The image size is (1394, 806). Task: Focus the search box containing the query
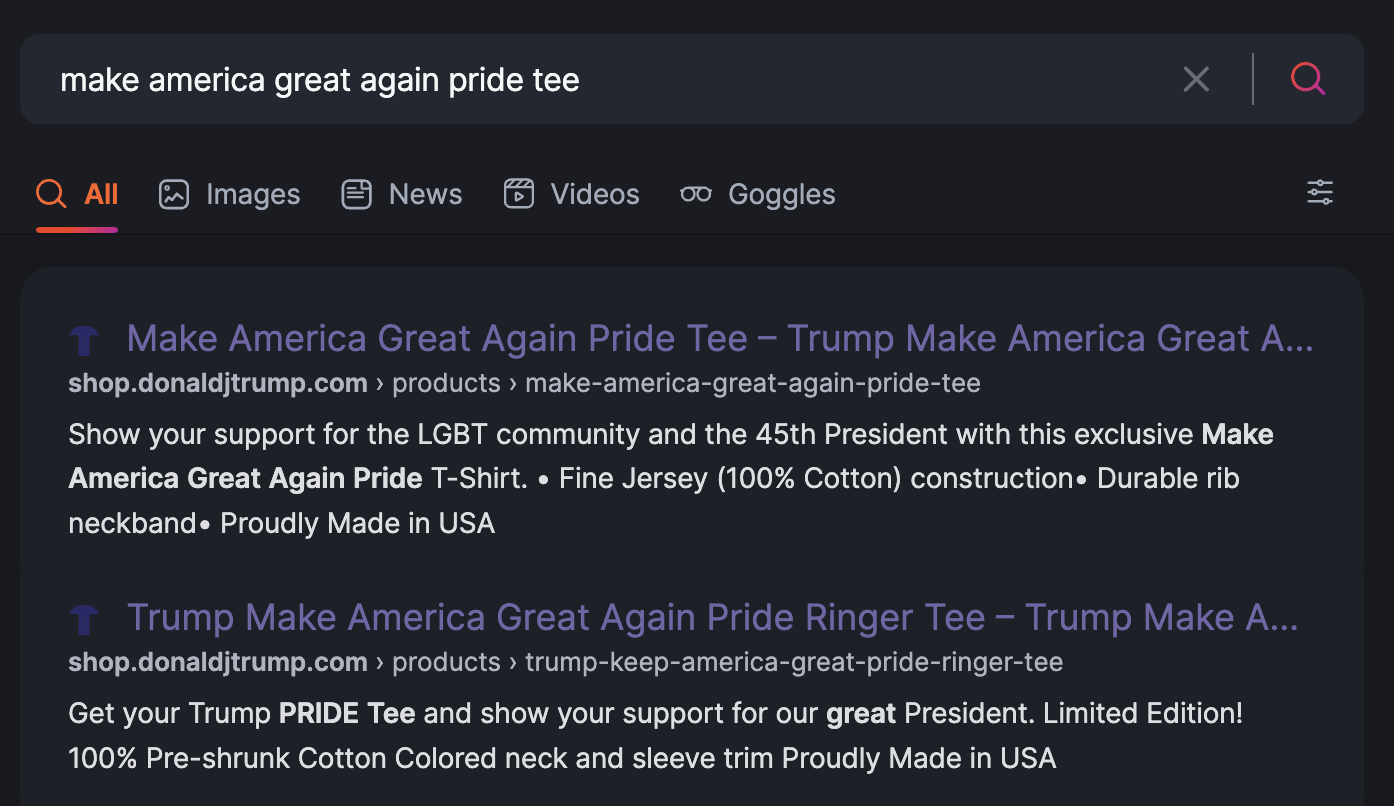(600, 80)
